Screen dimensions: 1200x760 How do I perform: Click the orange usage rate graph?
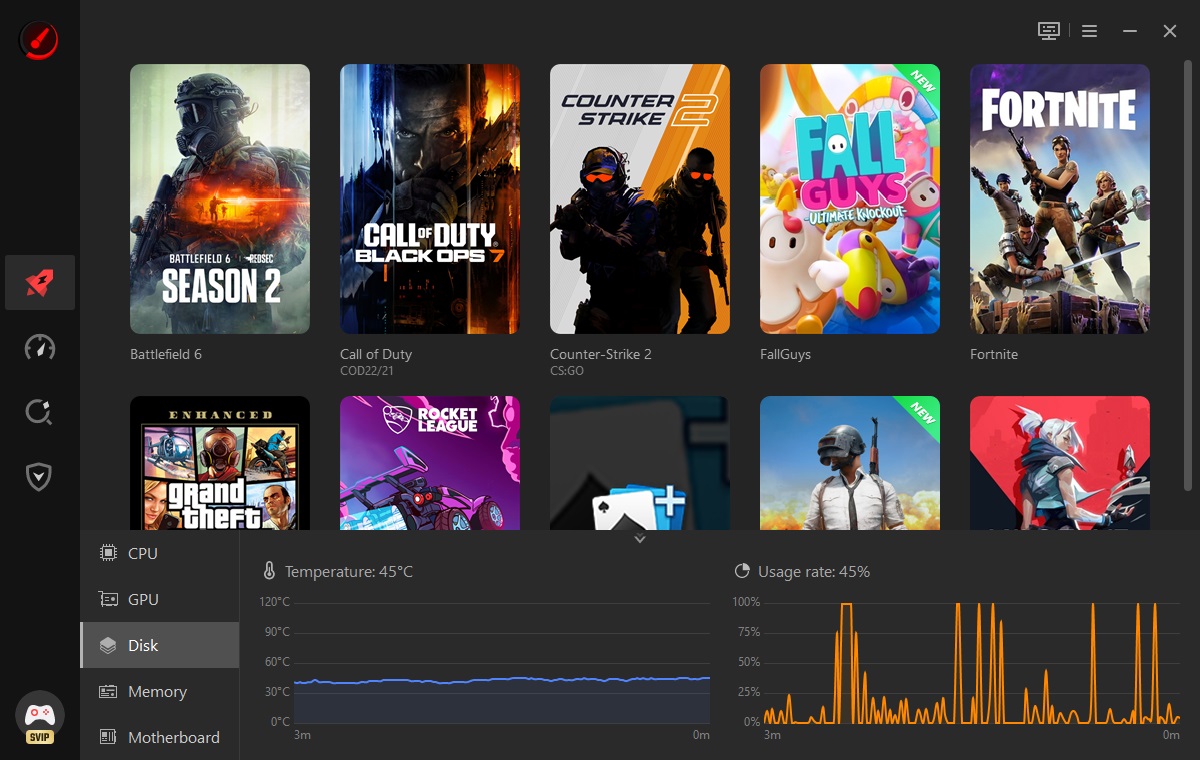pos(971,663)
